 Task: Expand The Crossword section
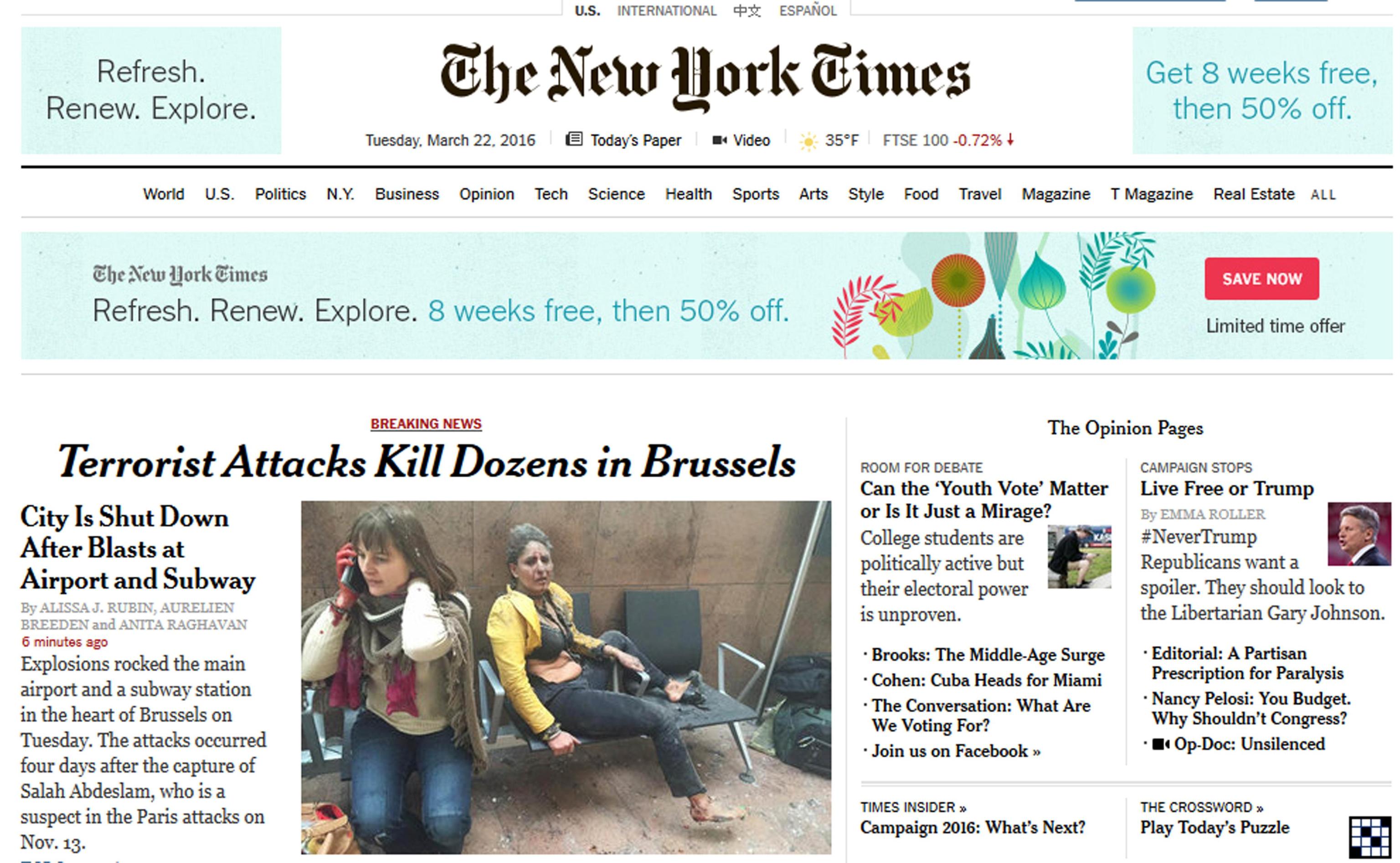coord(1202,807)
